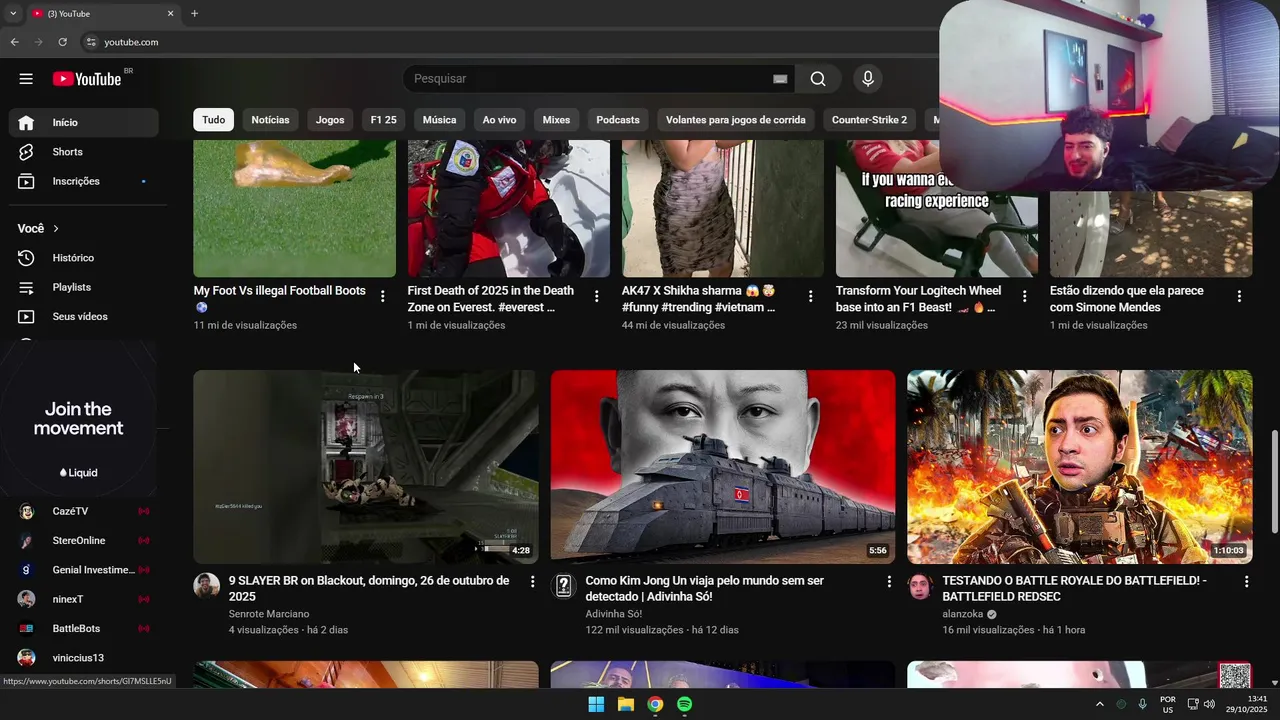Click alanzoka channel avatar

[x=921, y=586]
